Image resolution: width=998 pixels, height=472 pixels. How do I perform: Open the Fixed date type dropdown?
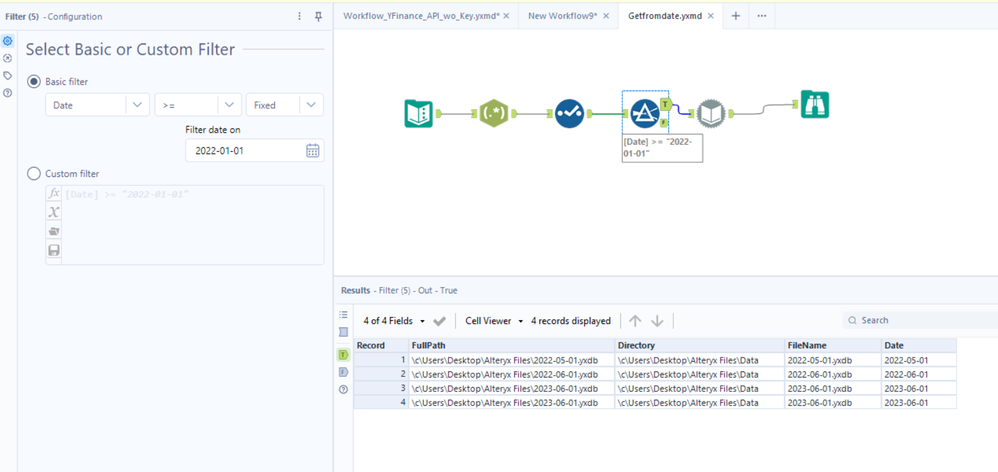point(285,105)
